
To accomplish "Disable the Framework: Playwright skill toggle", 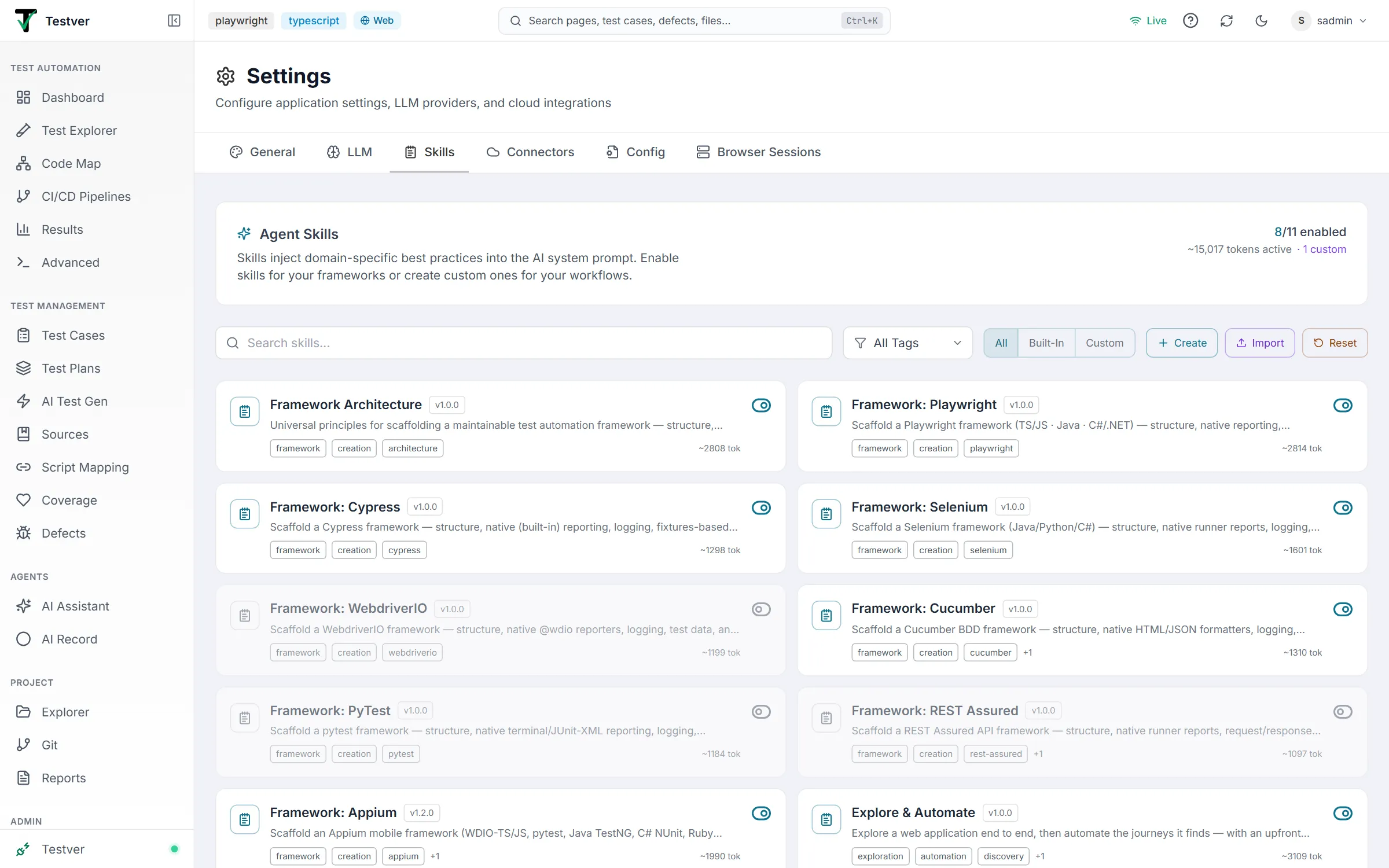I will (x=1343, y=405).
